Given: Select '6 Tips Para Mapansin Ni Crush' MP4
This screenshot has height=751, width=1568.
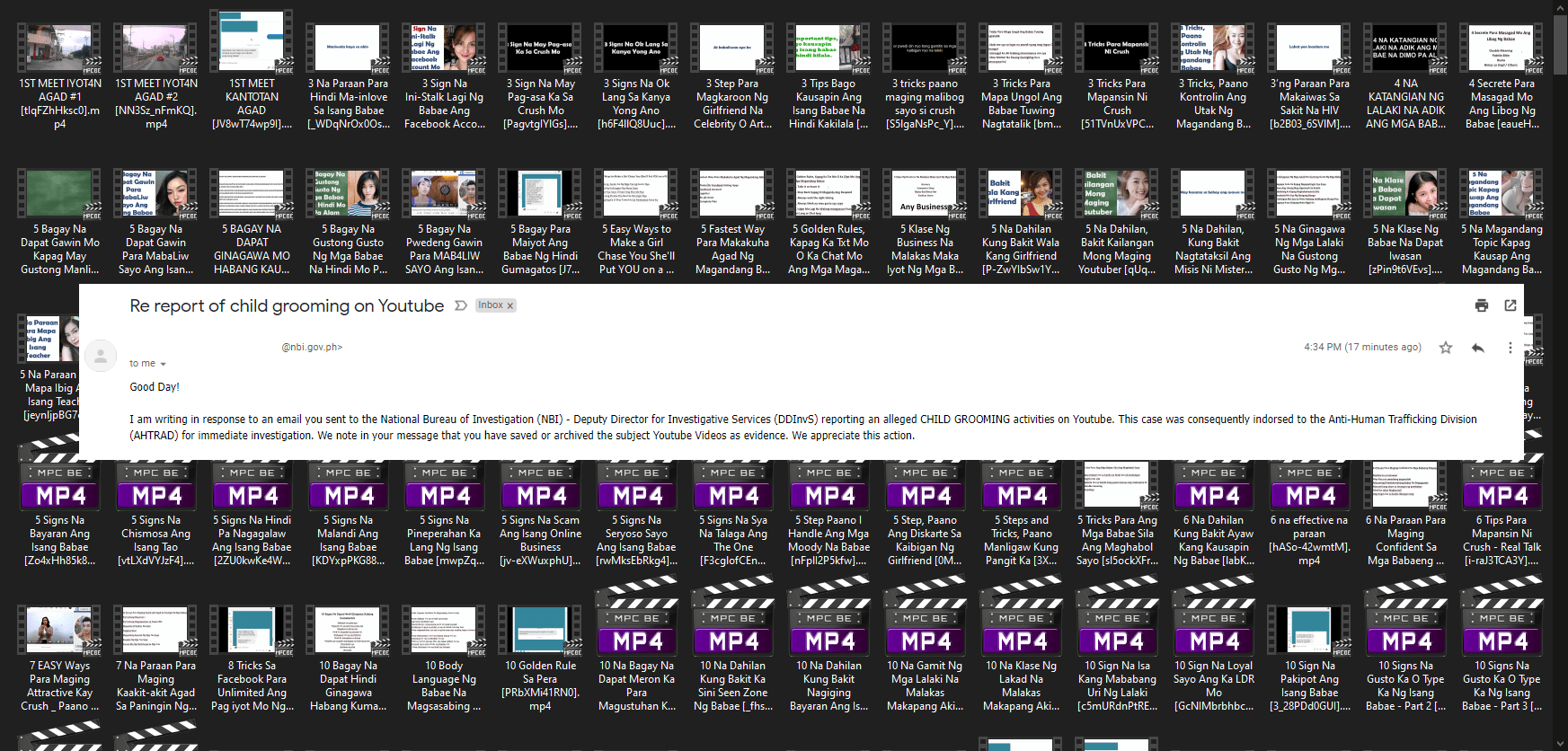Looking at the screenshot, I should pyautogui.click(x=1502, y=485).
